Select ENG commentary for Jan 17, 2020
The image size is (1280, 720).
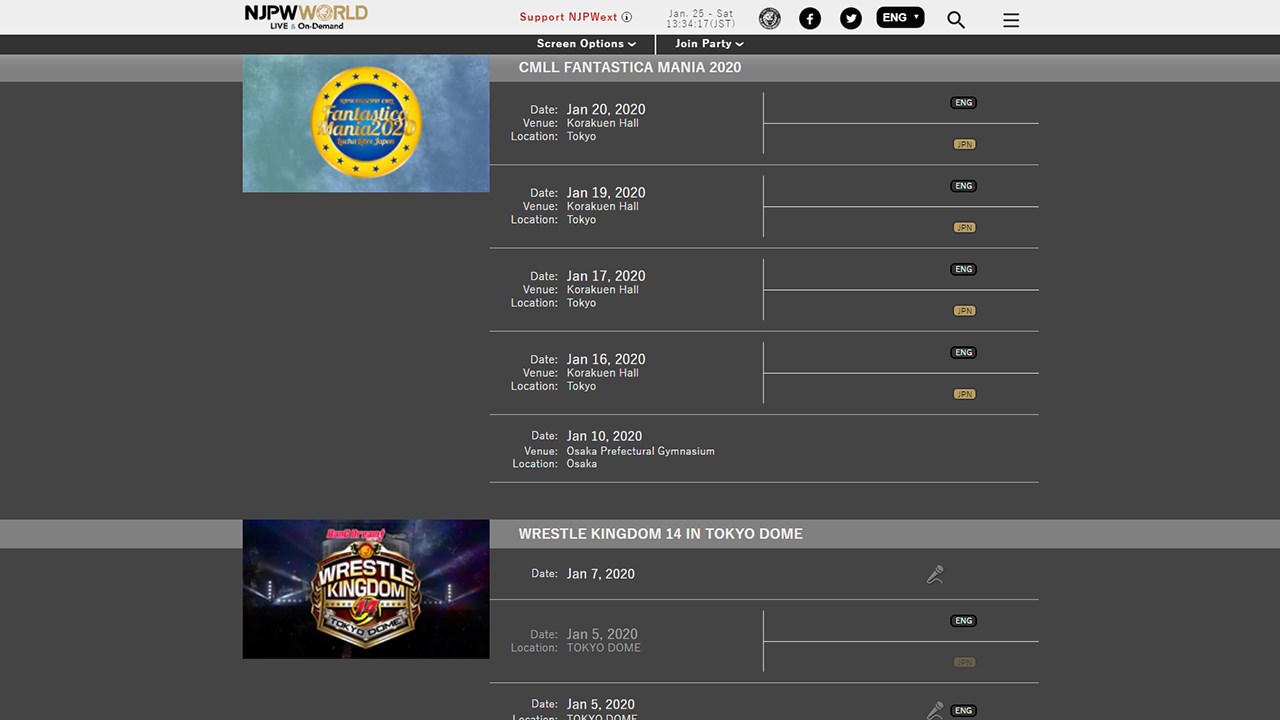click(x=964, y=269)
